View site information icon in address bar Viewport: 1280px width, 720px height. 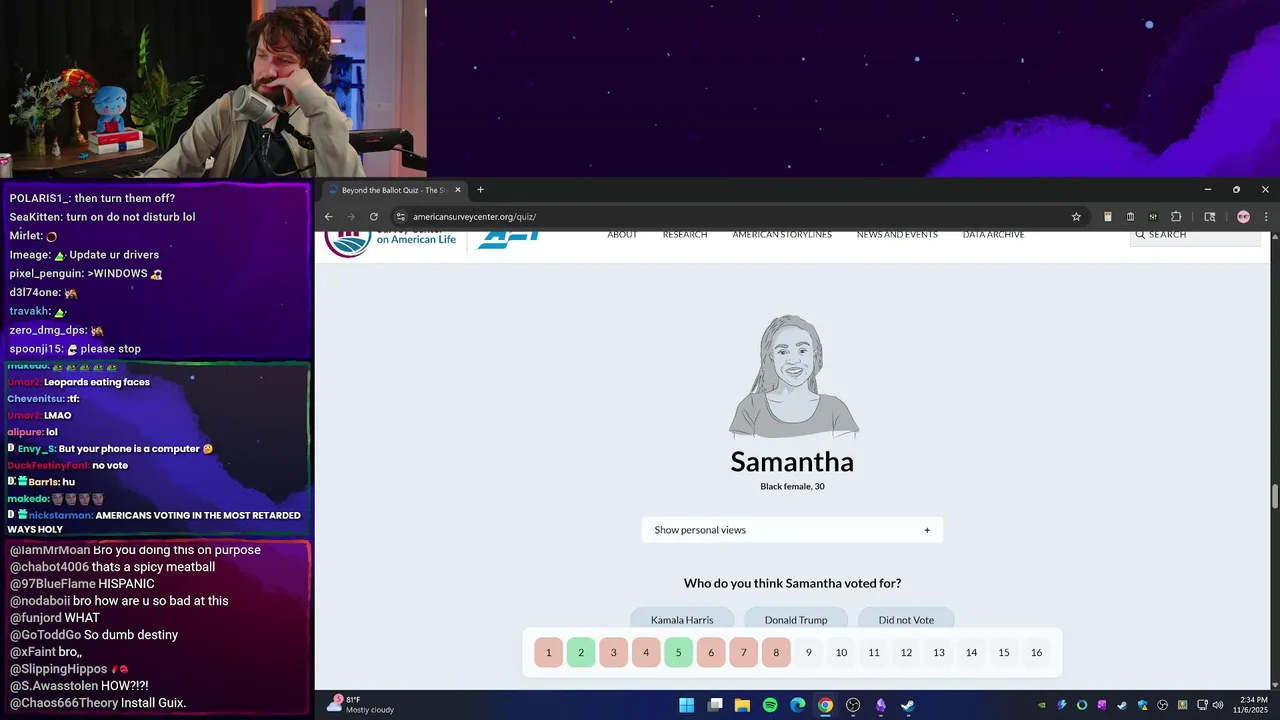point(400,217)
